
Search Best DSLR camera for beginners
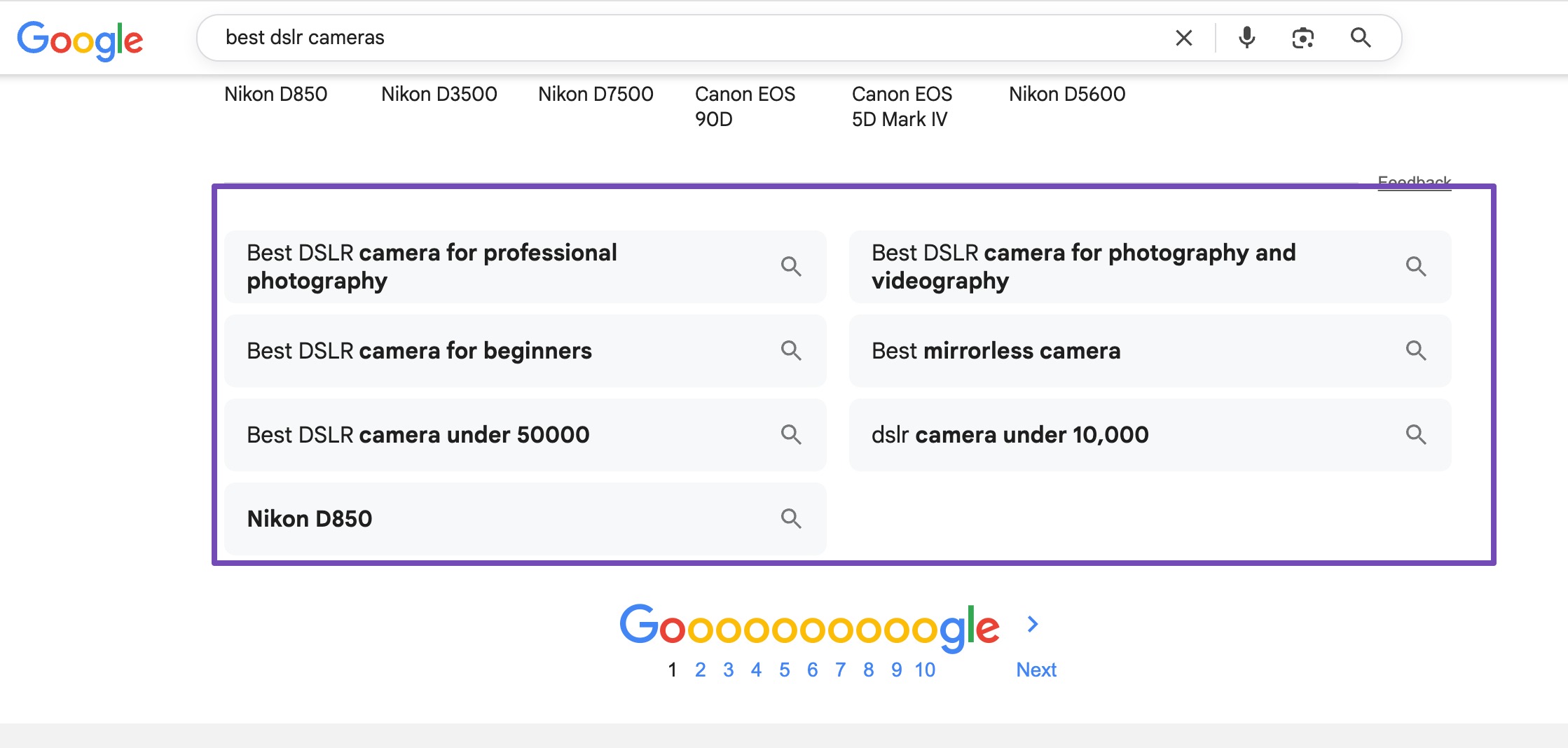[525, 351]
